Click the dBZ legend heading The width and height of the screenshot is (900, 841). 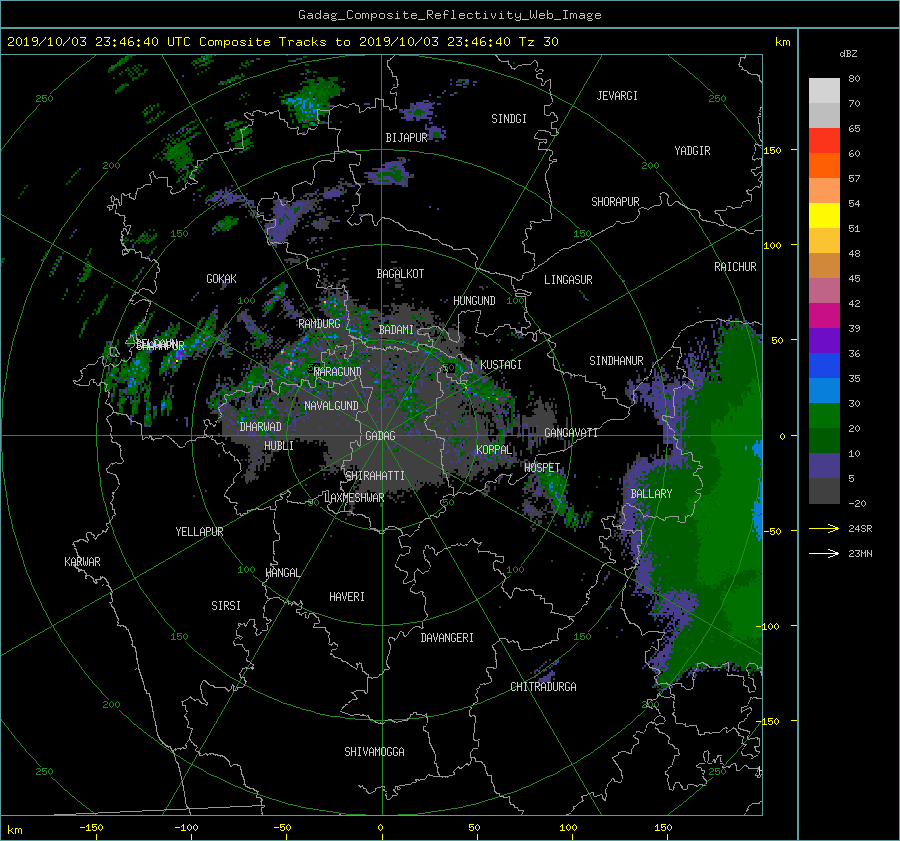point(848,54)
